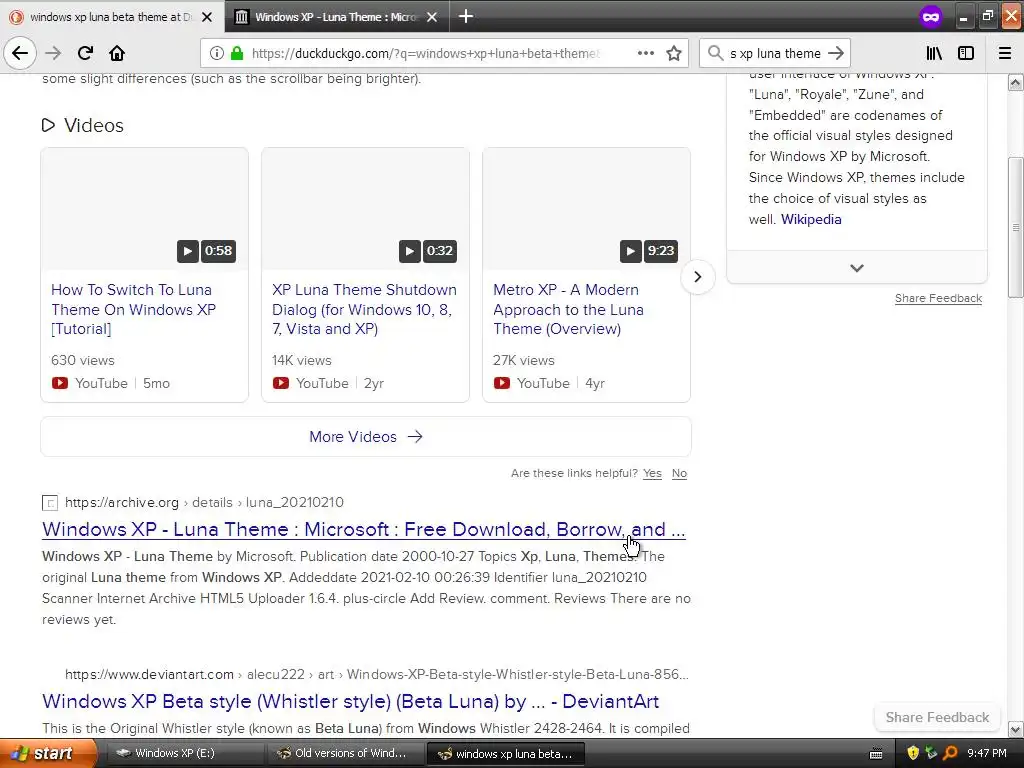The height and width of the screenshot is (768, 1024).
Task: Open the Windows Start menu
Action: point(47,754)
